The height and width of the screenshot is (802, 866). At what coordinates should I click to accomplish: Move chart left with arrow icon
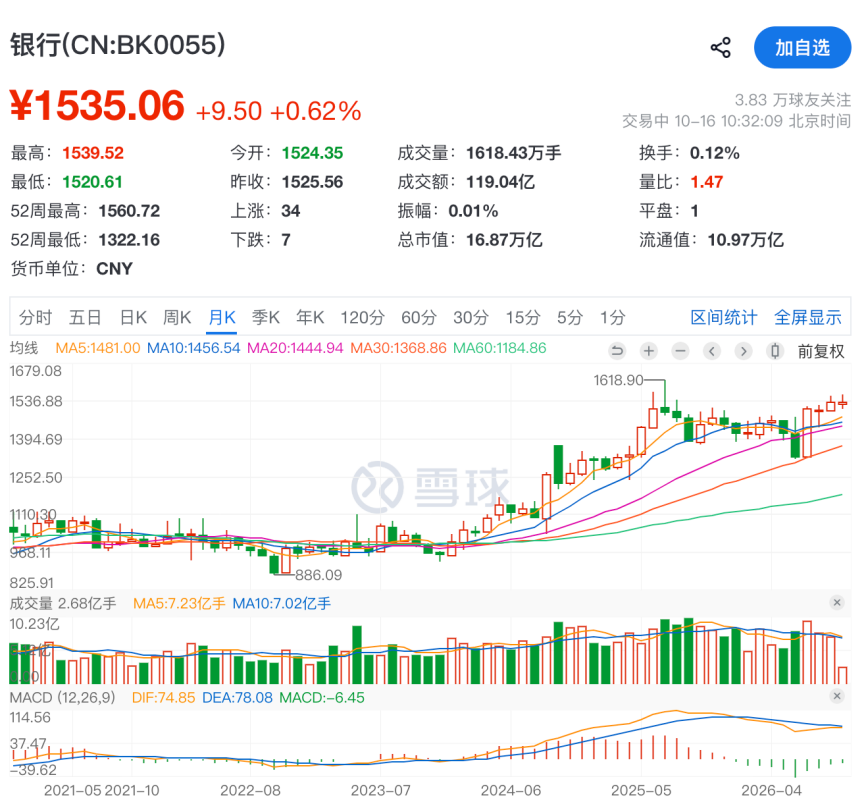coord(712,351)
